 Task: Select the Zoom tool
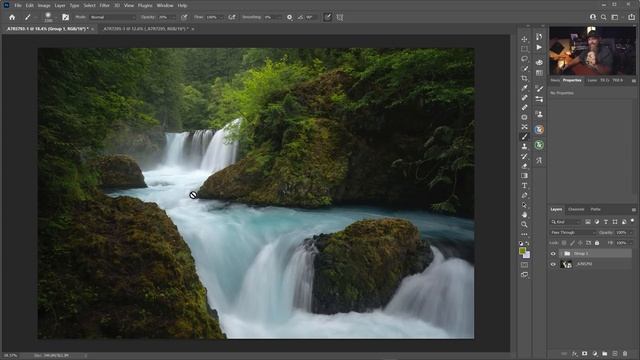coord(524,224)
